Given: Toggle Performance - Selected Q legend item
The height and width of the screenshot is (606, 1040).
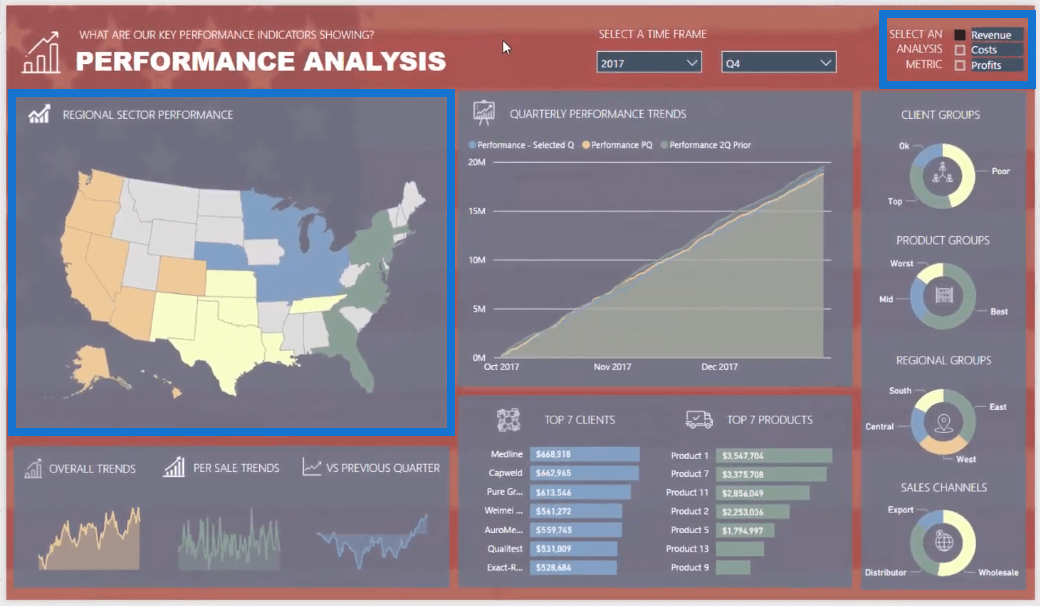Looking at the screenshot, I should 521,145.
